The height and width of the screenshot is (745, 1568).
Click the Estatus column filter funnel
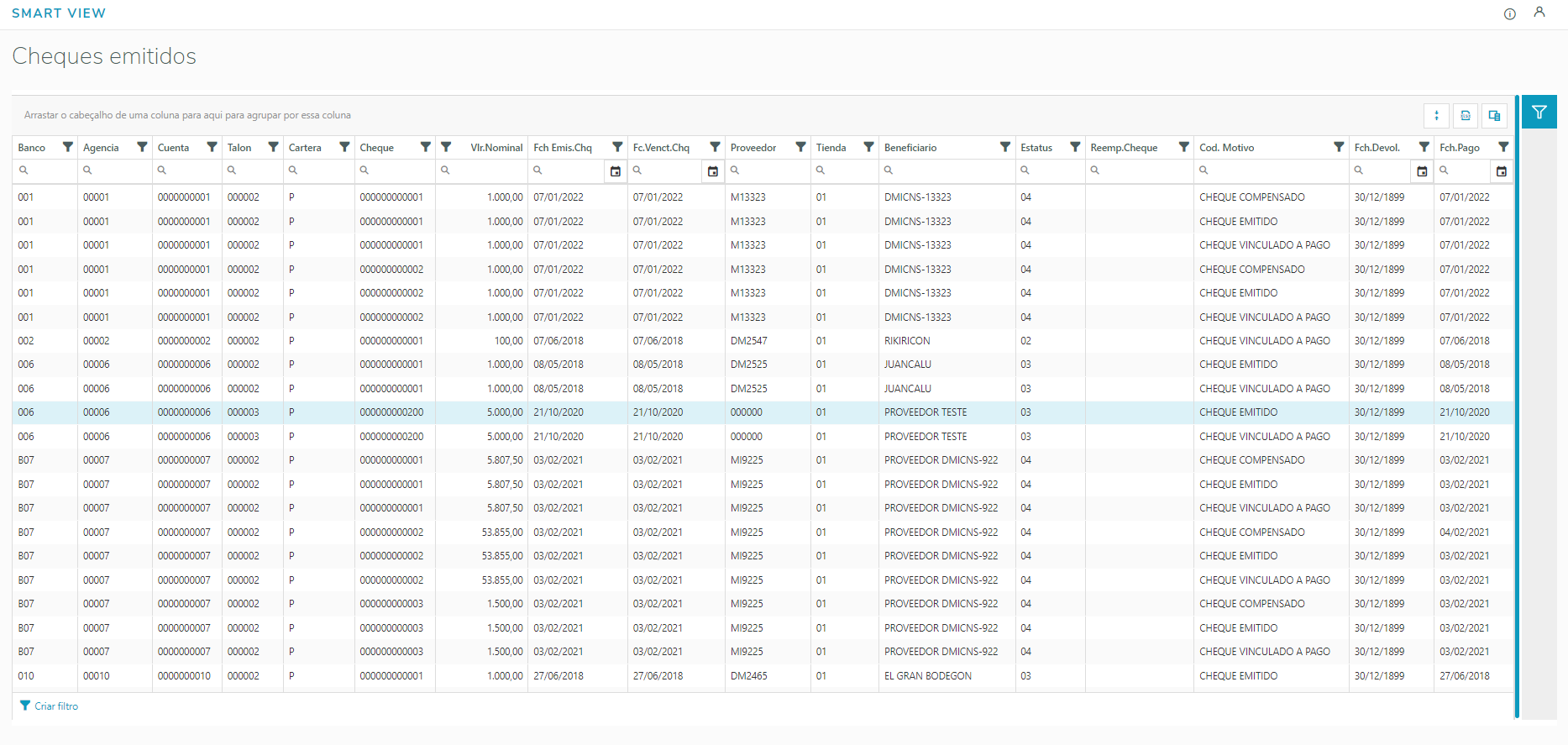tap(1075, 147)
